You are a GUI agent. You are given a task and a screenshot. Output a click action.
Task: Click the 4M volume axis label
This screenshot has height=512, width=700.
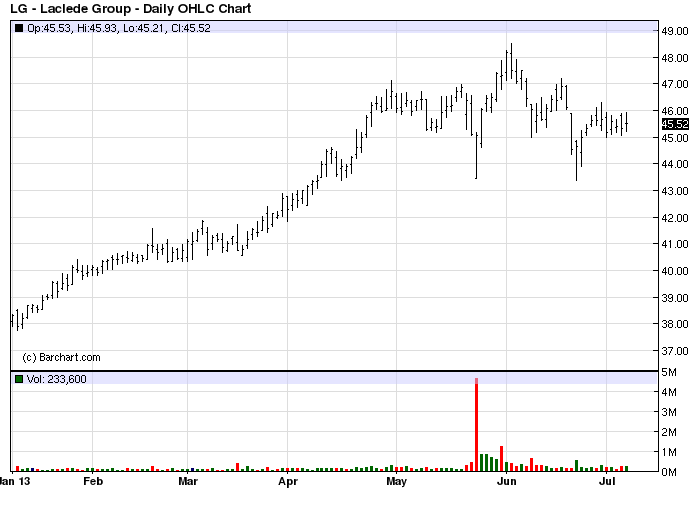click(x=669, y=392)
